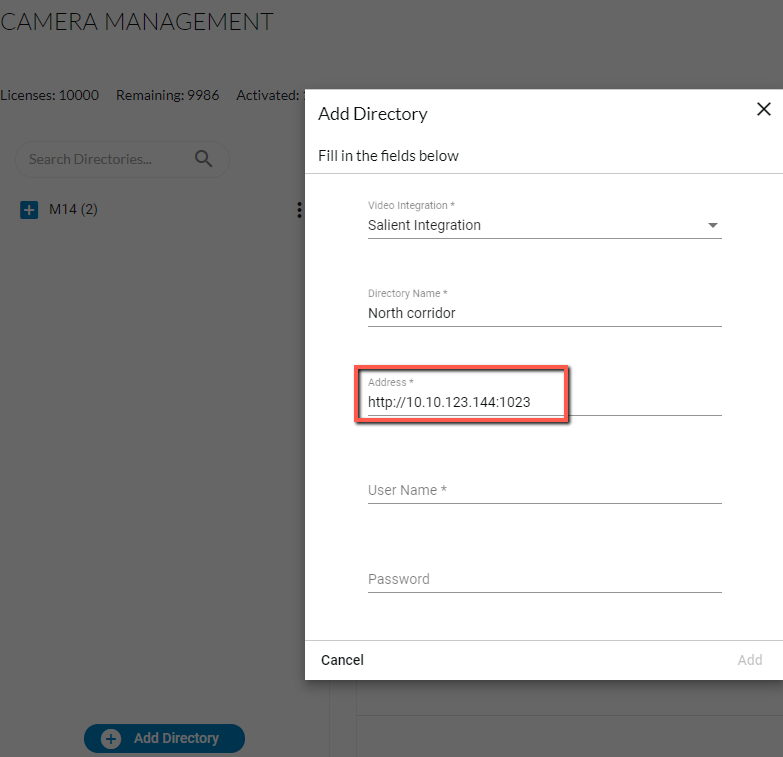Expand the M14 directory plus icon
This screenshot has height=757, width=783.
coord(29,210)
